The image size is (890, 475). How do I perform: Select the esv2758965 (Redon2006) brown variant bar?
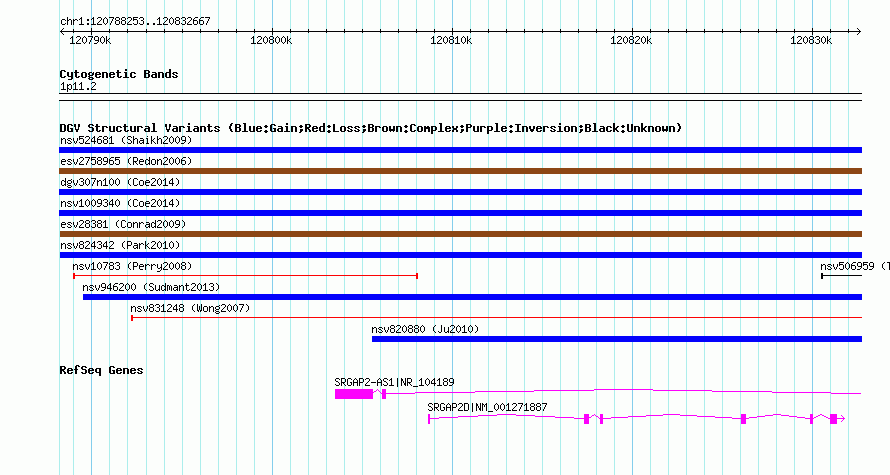460,171
